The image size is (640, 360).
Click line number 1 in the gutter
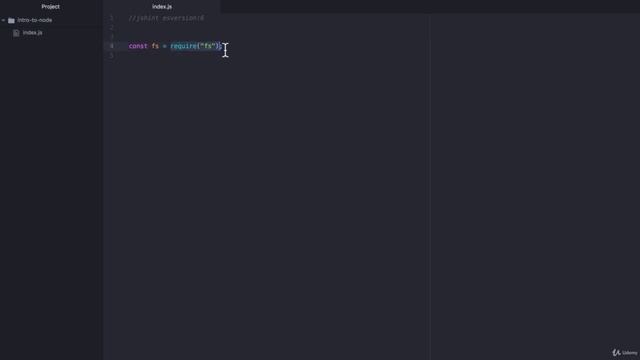[x=112, y=18]
